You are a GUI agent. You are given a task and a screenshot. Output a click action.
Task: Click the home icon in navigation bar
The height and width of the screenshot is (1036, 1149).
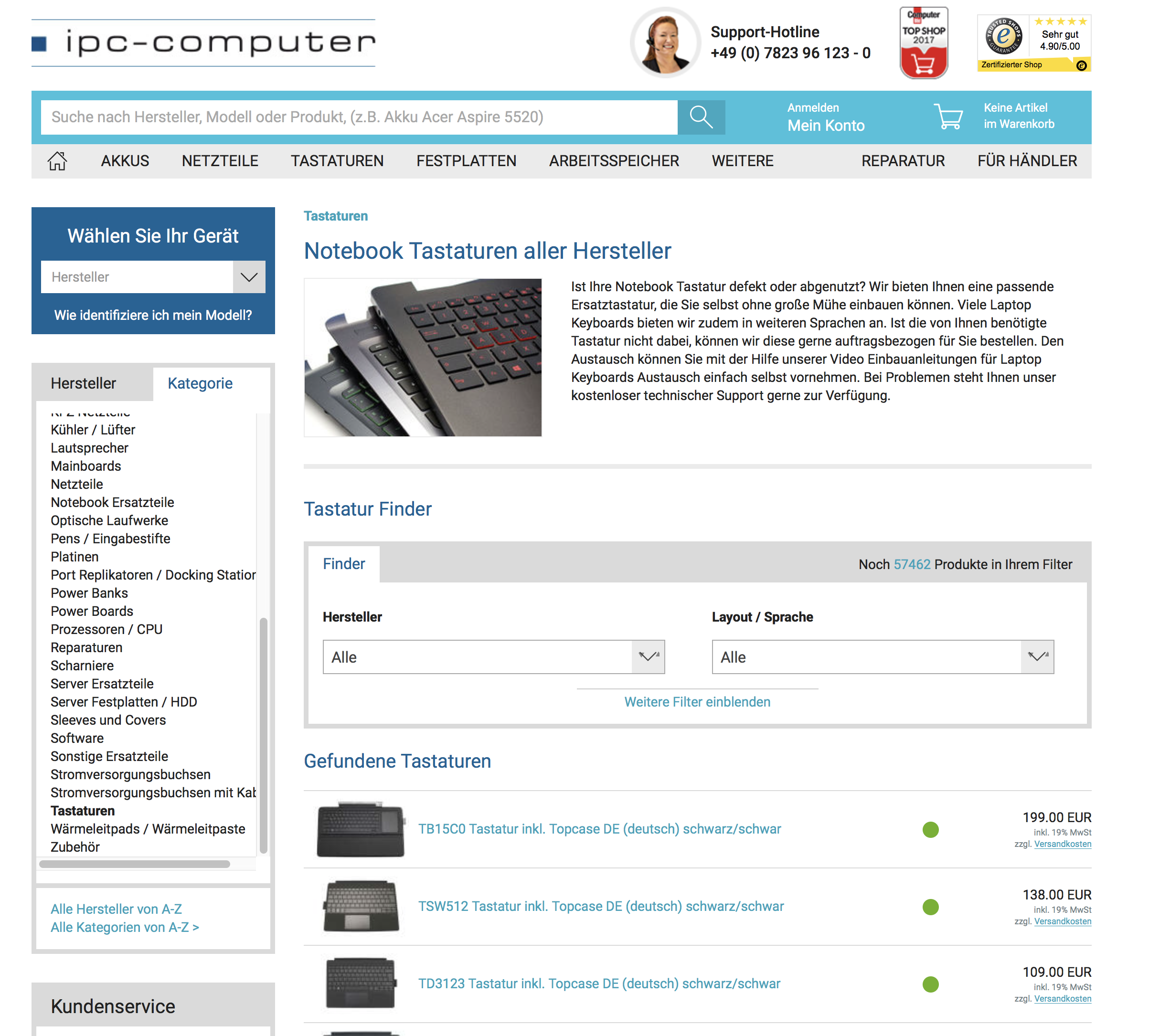coord(57,161)
